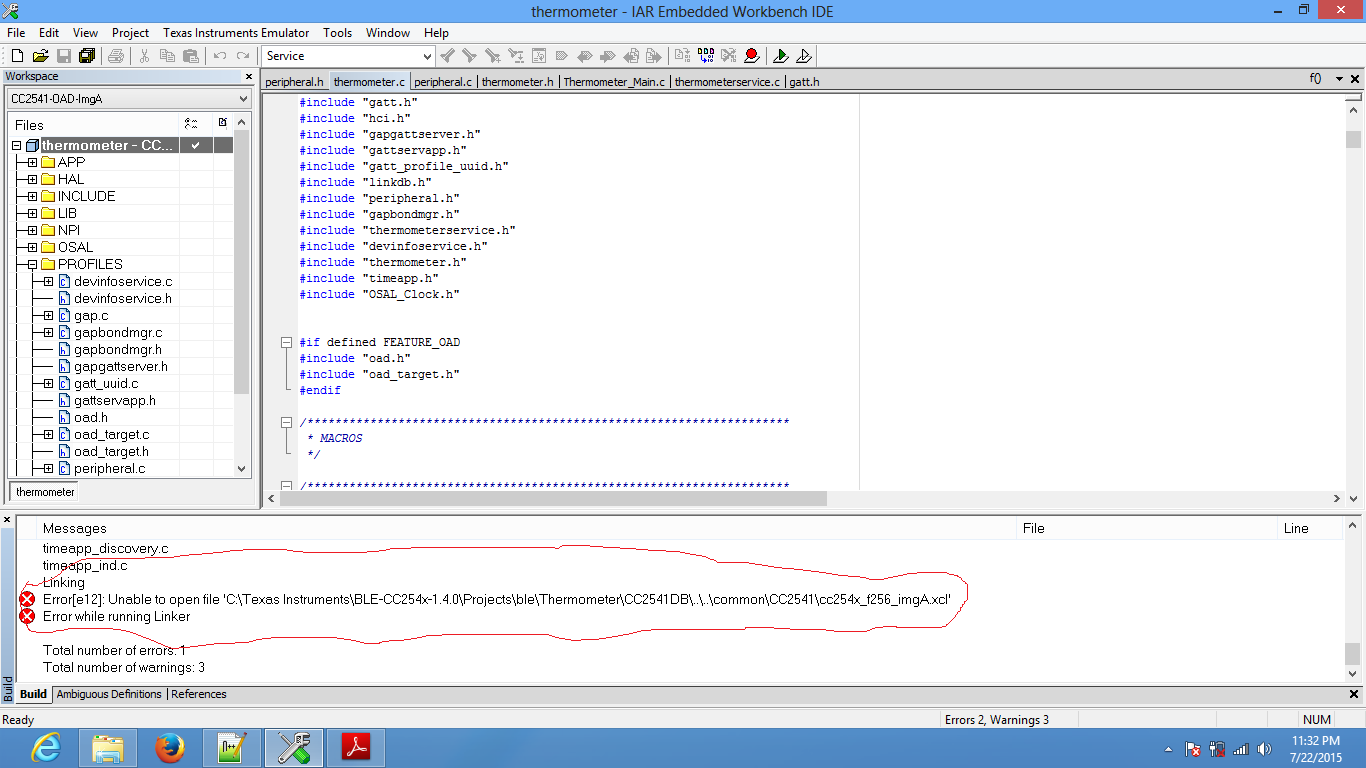Click the Redo arrow icon
Viewport: 1366px width, 768px height.
point(243,56)
